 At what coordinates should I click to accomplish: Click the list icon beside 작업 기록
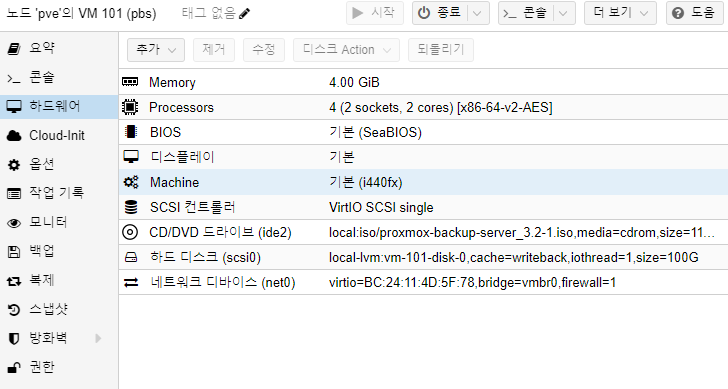tap(14, 194)
